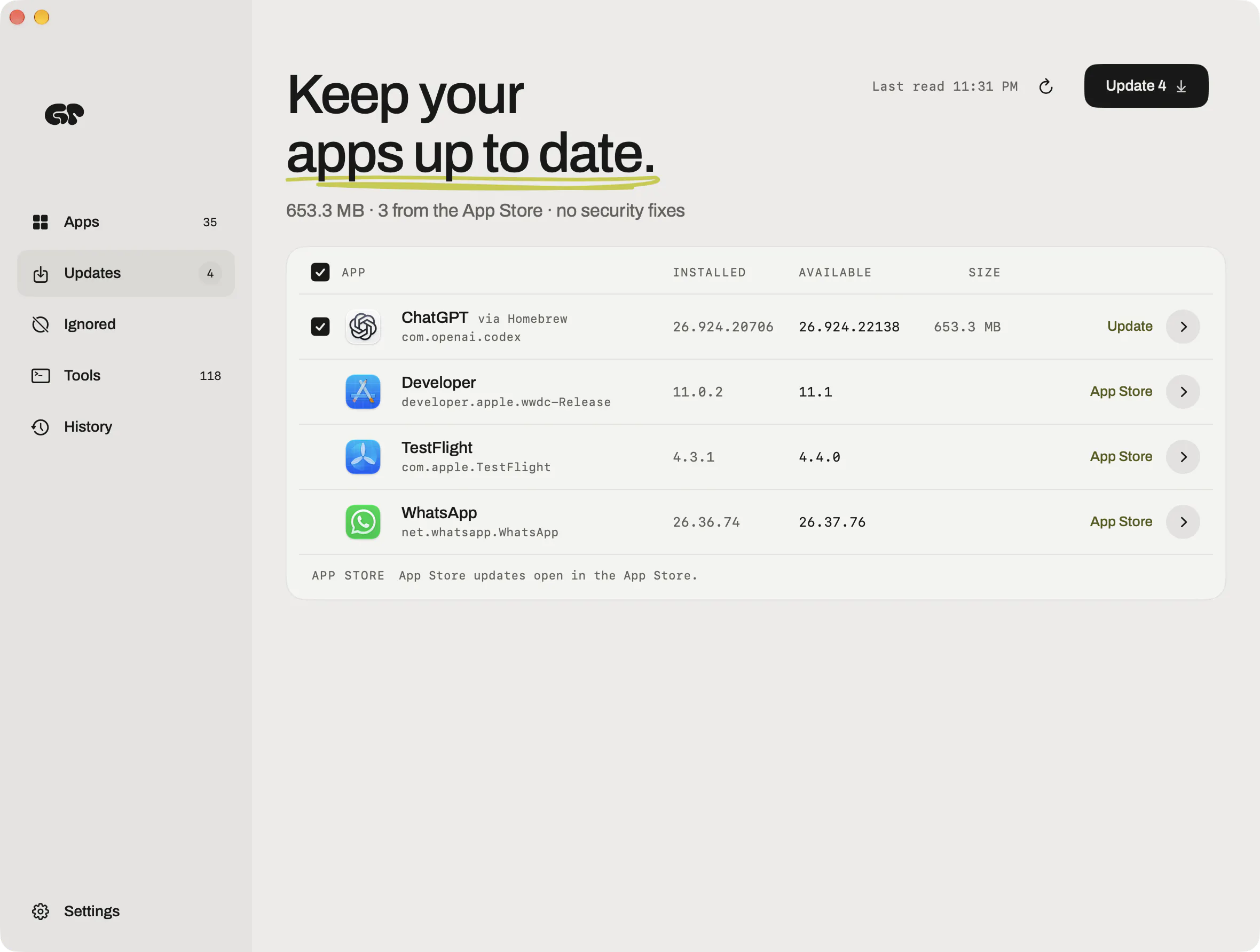Click the app logo in the sidebar

[x=65, y=114]
